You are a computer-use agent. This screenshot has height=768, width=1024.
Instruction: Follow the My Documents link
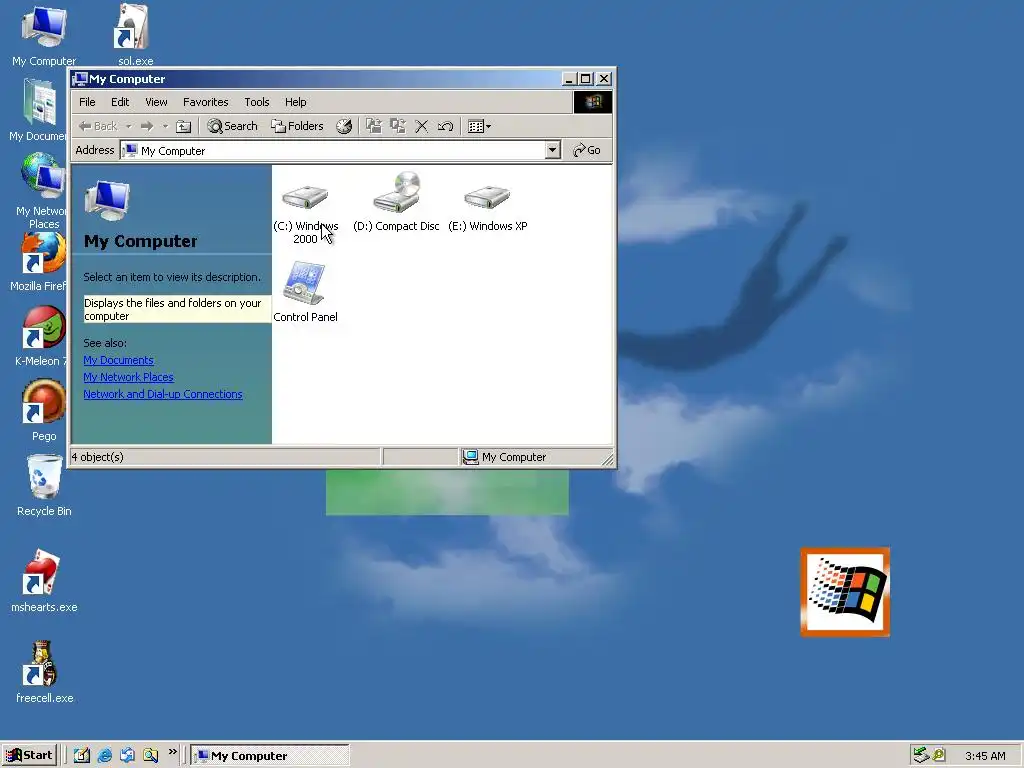click(118, 360)
